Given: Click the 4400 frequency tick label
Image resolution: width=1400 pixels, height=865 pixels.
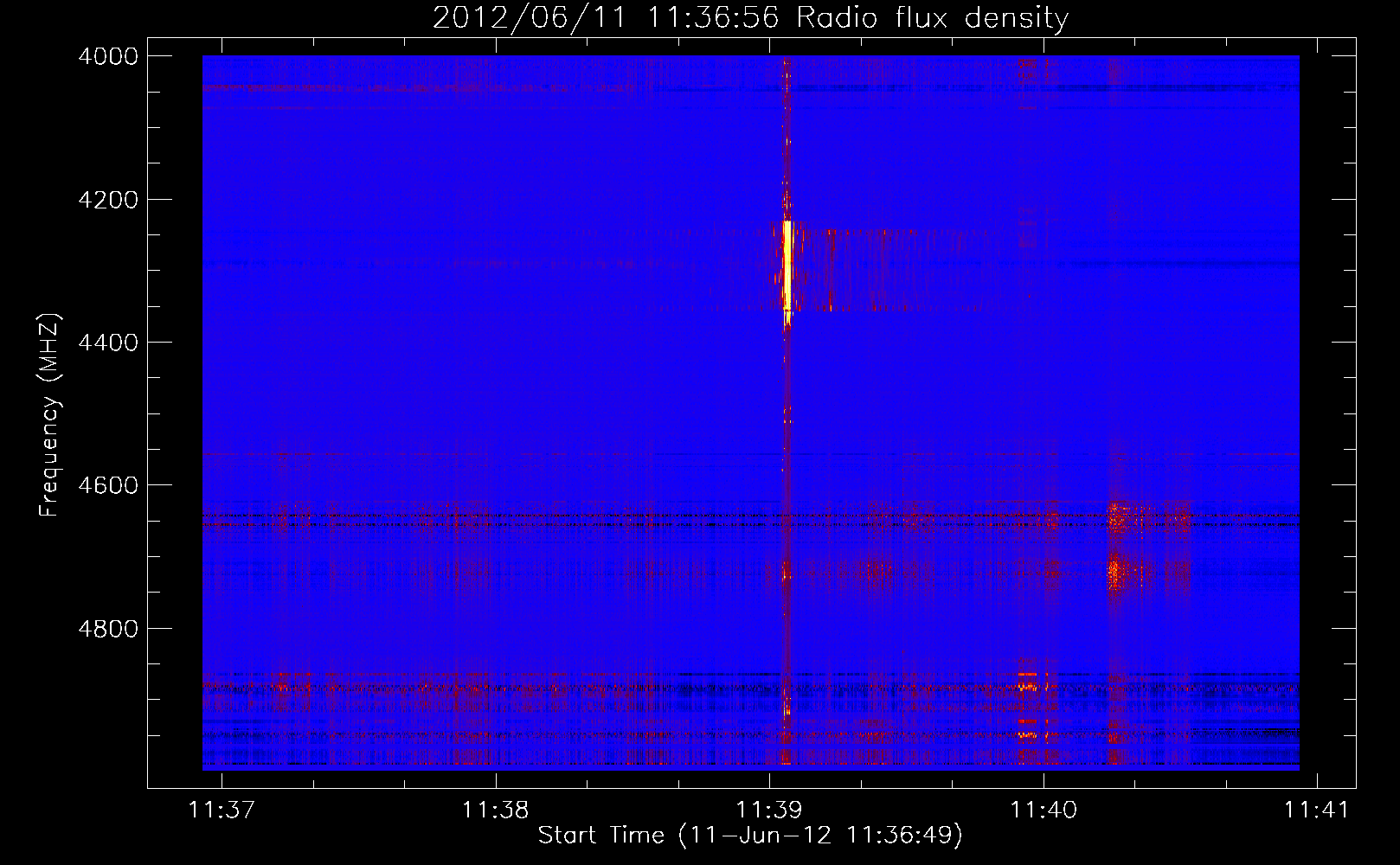Looking at the screenshot, I should pyautogui.click(x=108, y=343).
